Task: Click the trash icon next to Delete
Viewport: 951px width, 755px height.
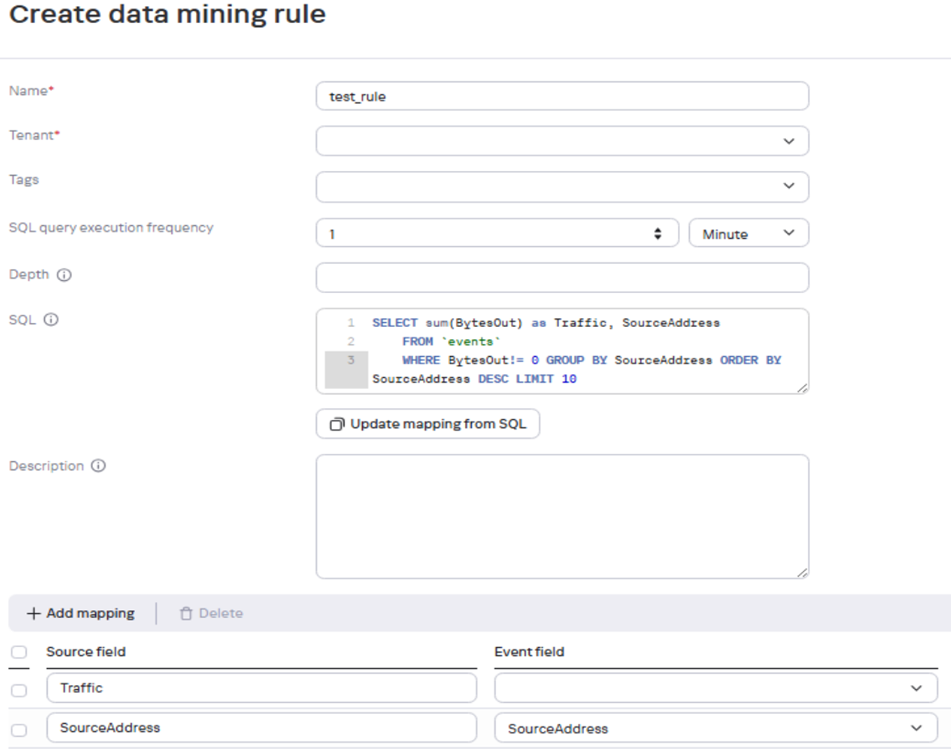Action: pos(186,613)
